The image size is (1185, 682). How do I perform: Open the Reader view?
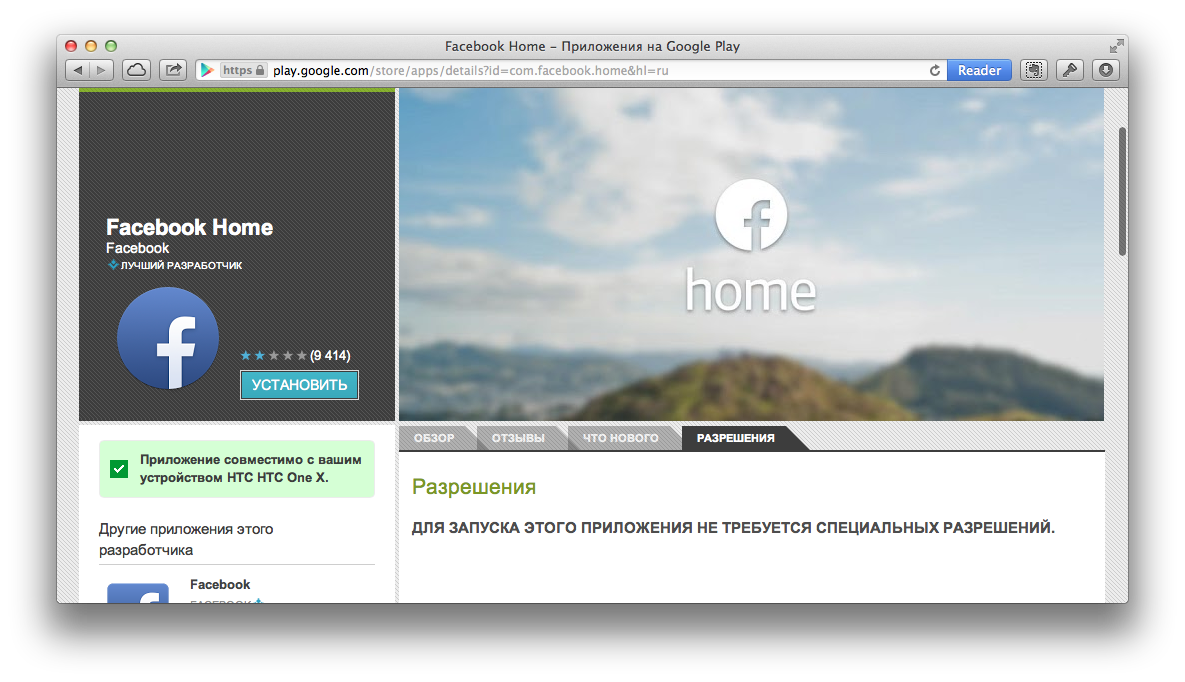[x=979, y=70]
